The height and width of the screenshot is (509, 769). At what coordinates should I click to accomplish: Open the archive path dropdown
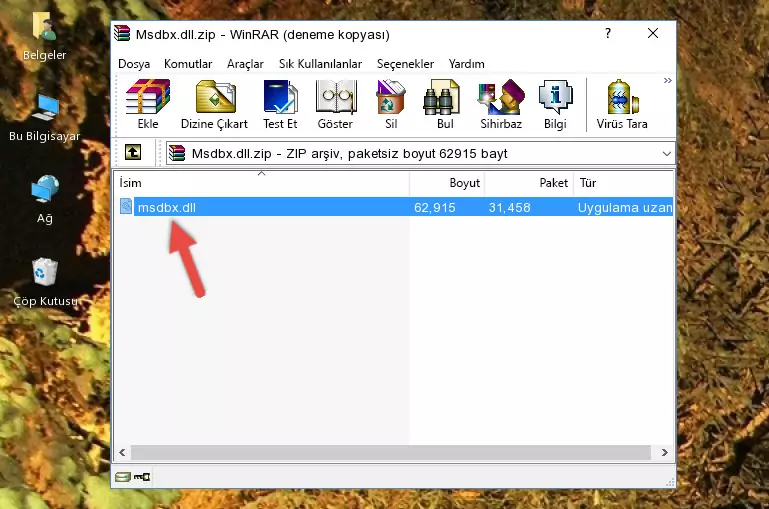pyautogui.click(x=666, y=153)
